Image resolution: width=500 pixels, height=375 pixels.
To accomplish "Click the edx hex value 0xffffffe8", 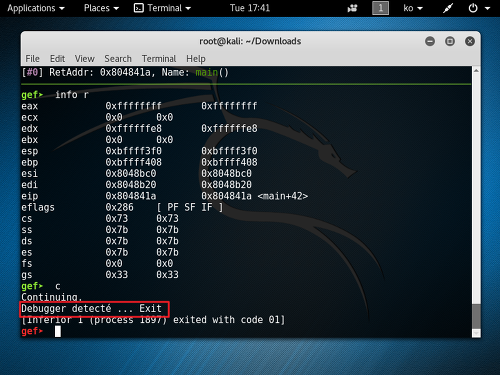I will point(133,128).
